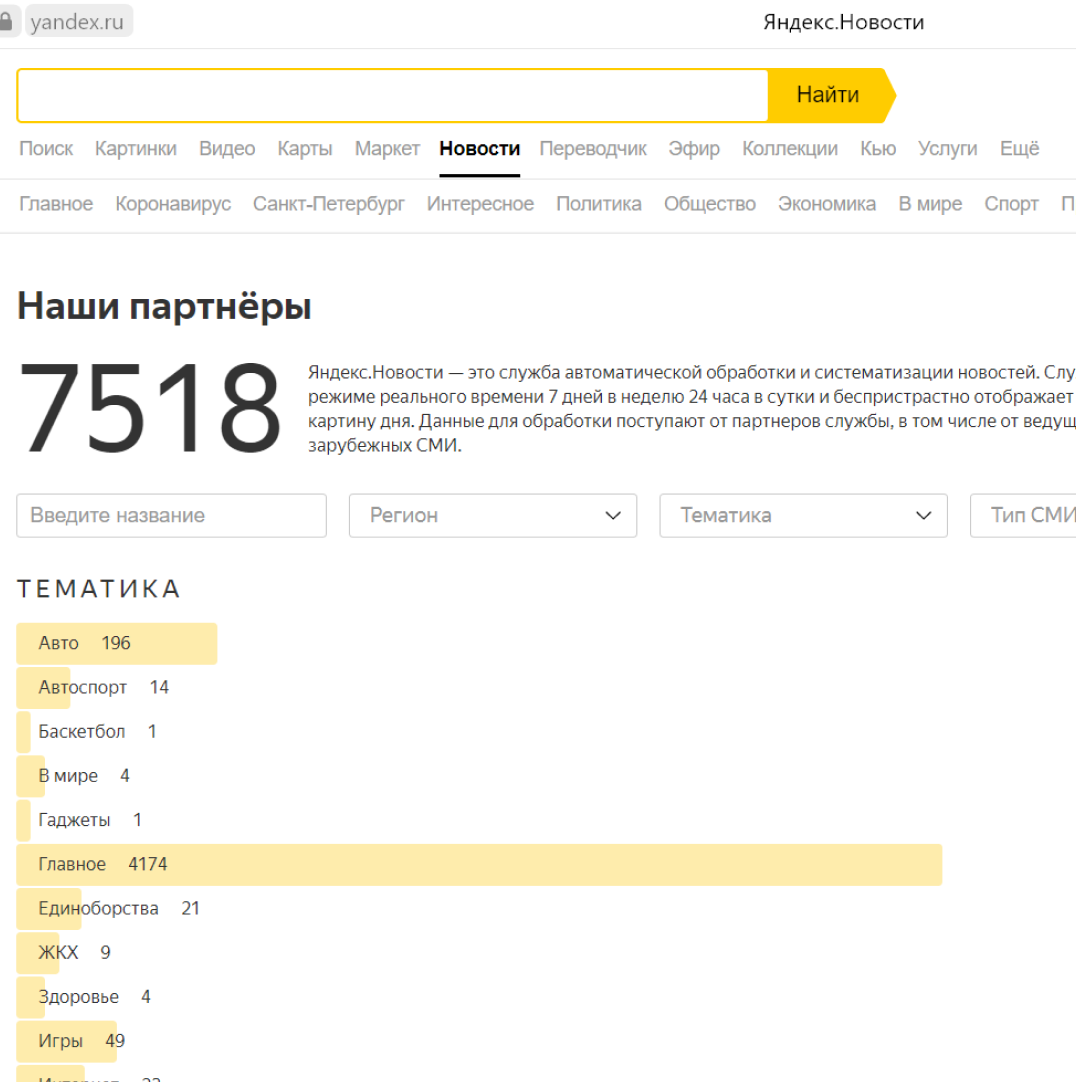Go to the Спорт news rubric
The height and width of the screenshot is (1082, 1076).
point(1012,204)
